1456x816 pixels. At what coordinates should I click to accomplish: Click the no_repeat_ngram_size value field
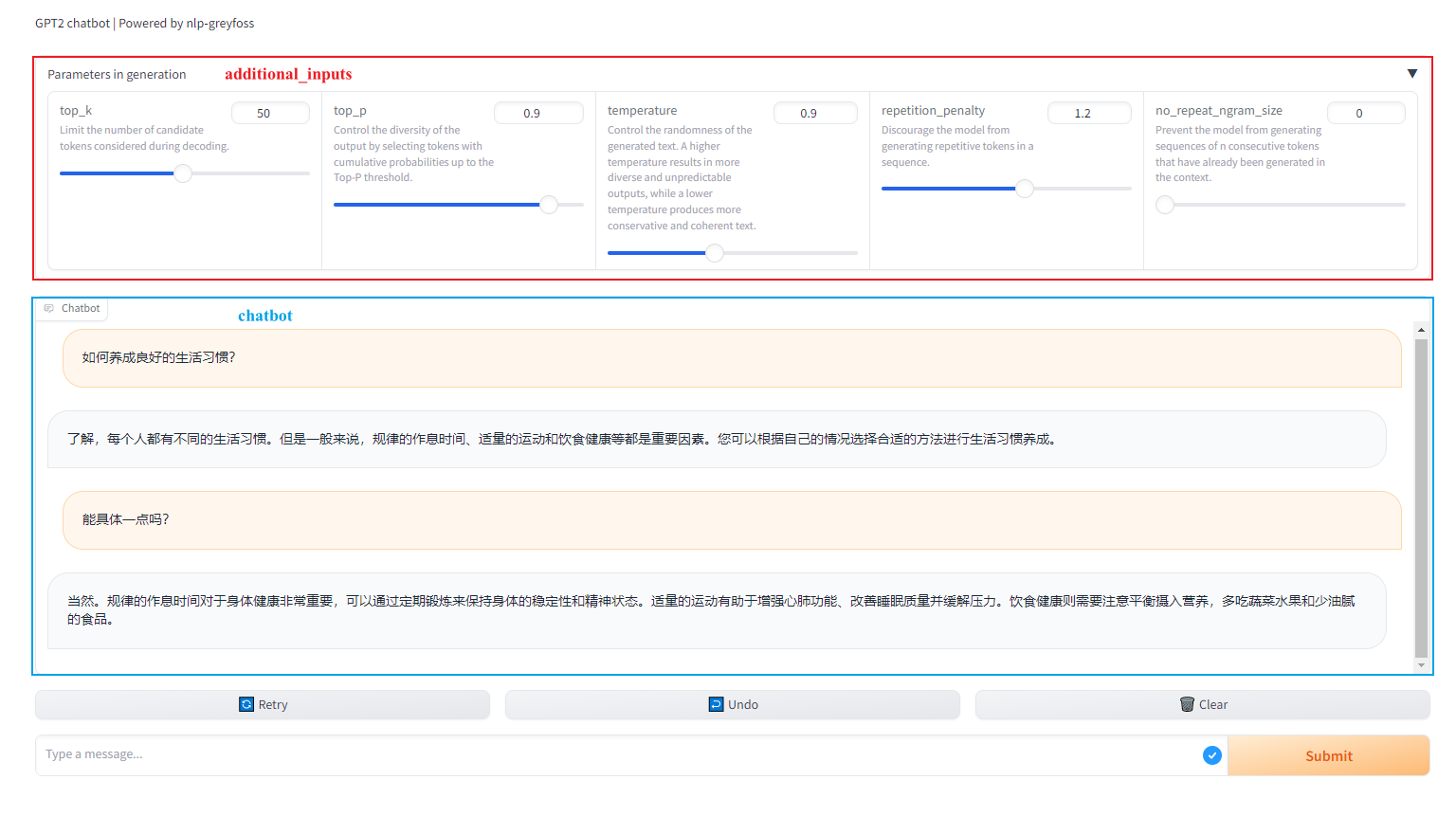[x=1366, y=113]
